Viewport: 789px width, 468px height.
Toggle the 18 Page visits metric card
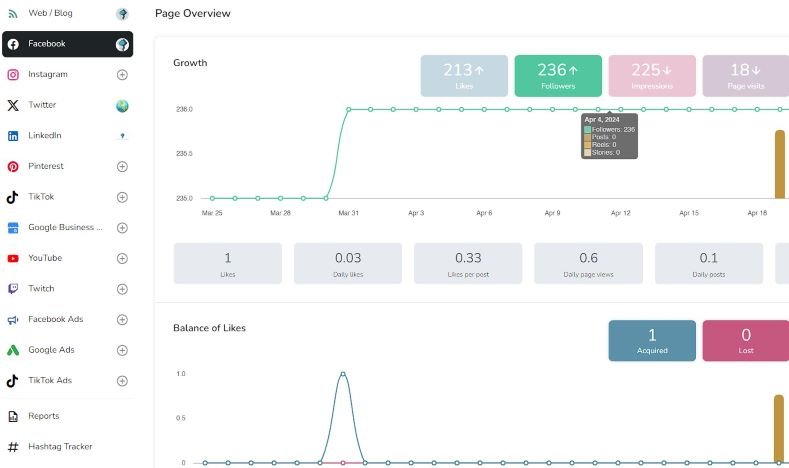(746, 76)
